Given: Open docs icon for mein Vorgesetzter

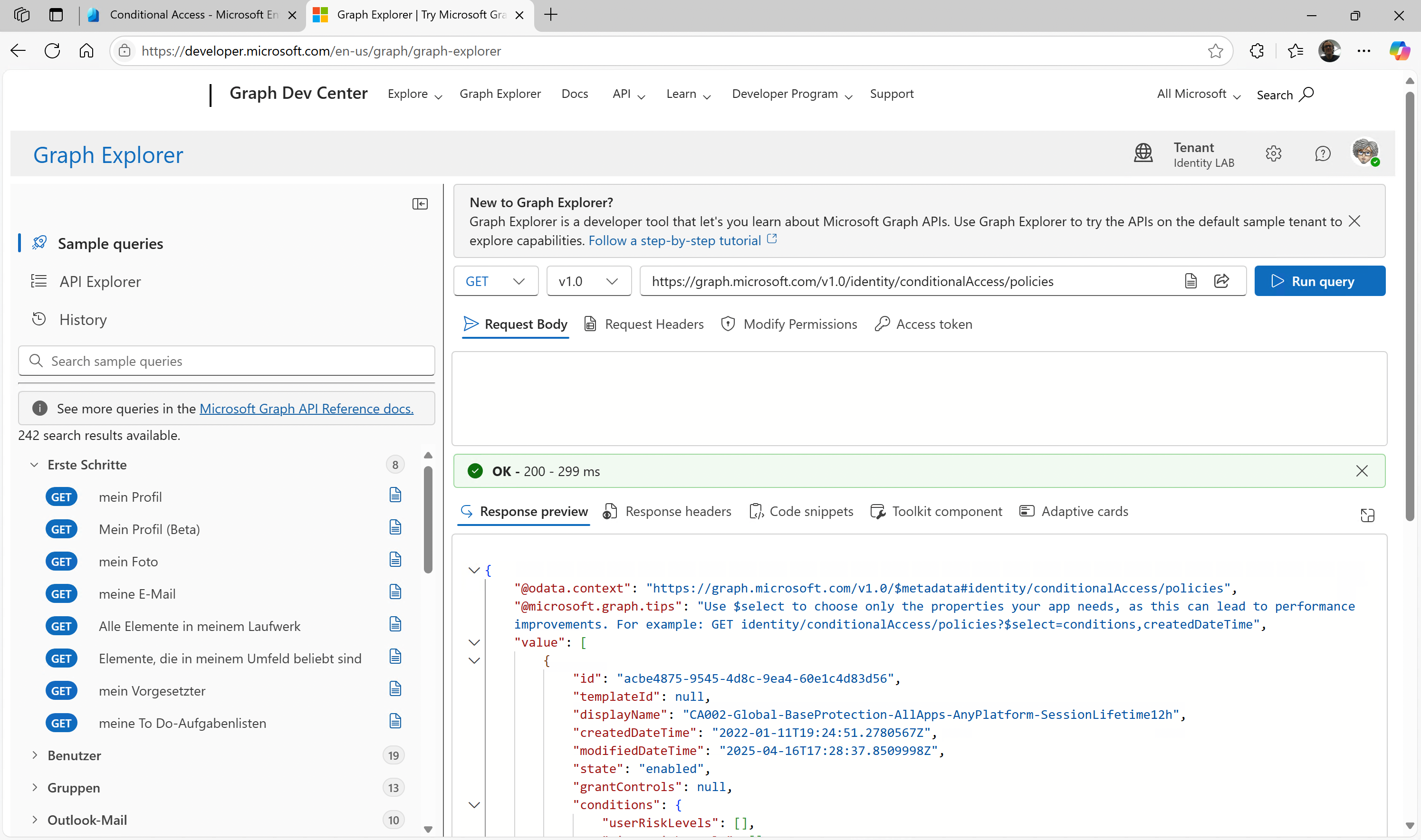Looking at the screenshot, I should (x=395, y=689).
